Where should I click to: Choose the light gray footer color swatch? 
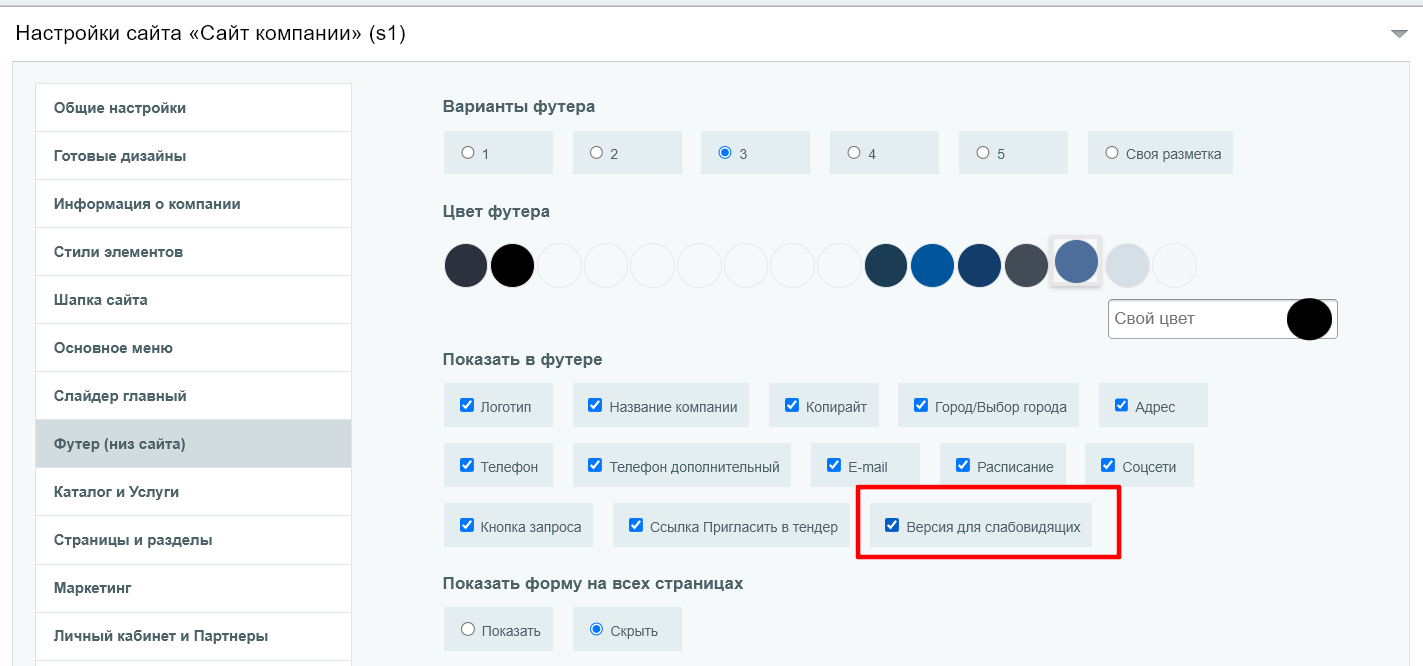(x=1127, y=266)
